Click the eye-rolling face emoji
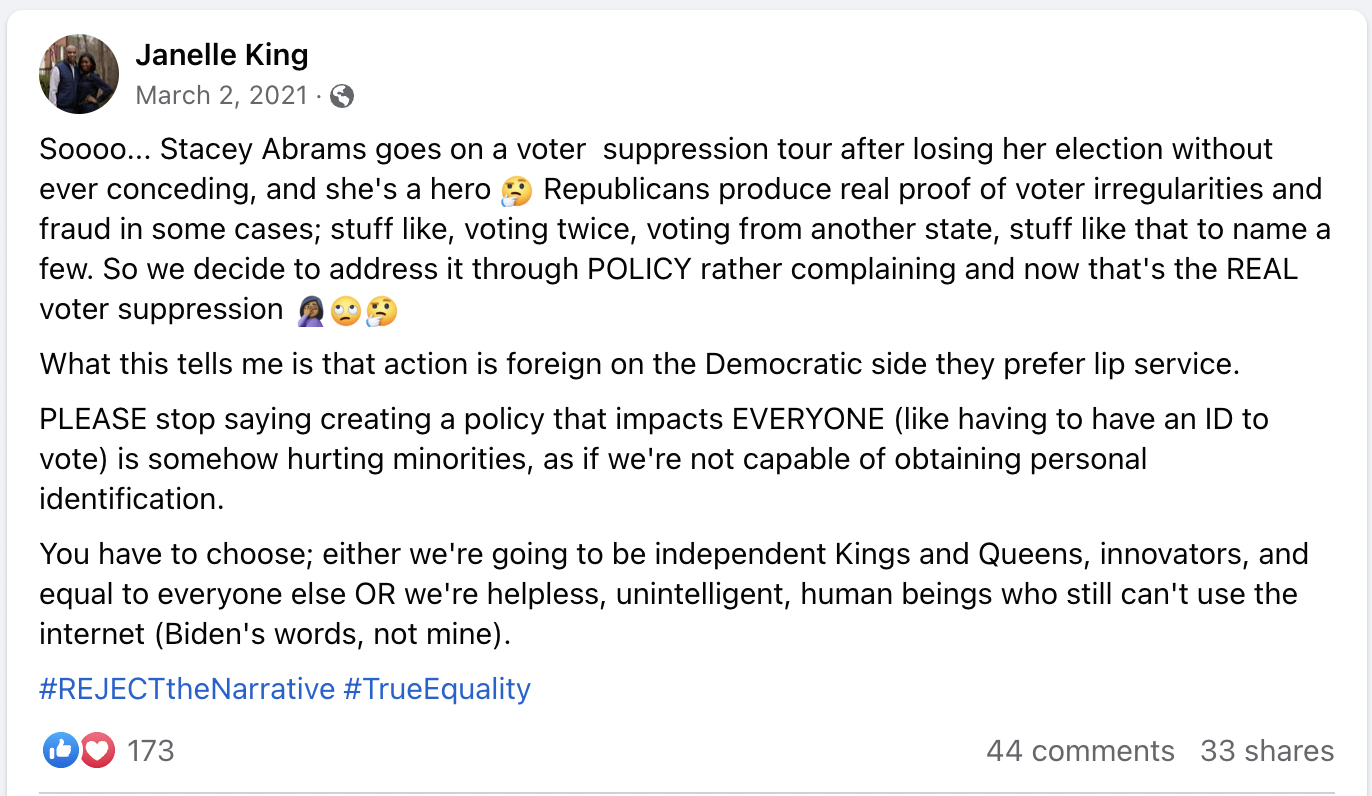Image resolution: width=1372 pixels, height=796 pixels. pyautogui.click(x=346, y=311)
